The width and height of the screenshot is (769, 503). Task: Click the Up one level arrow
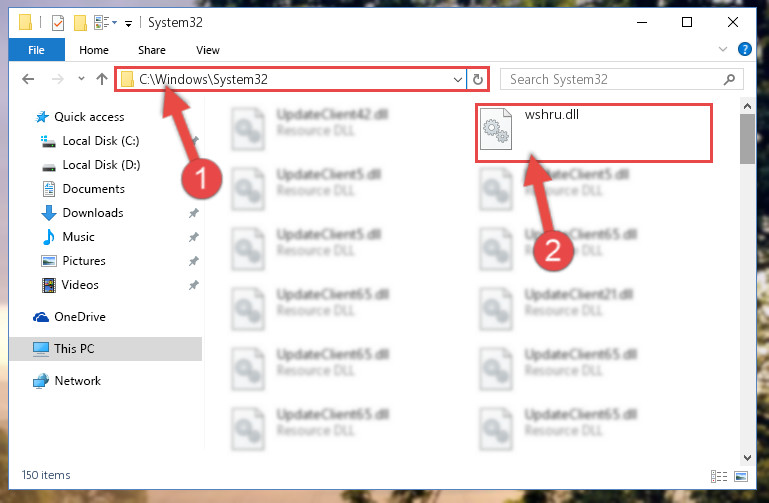pyautogui.click(x=102, y=79)
